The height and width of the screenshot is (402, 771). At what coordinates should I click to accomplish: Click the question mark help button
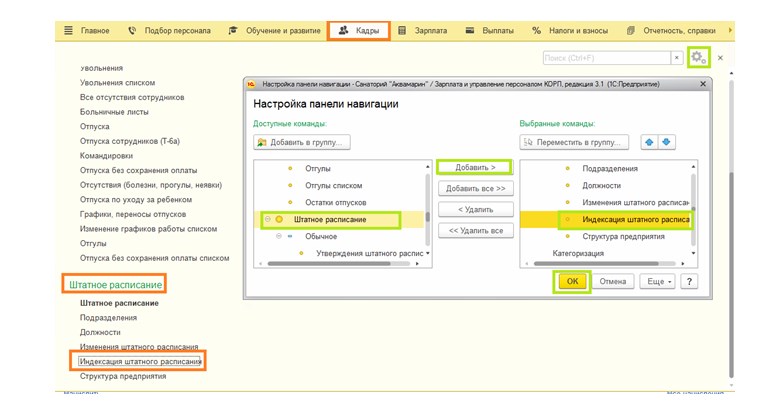point(689,282)
